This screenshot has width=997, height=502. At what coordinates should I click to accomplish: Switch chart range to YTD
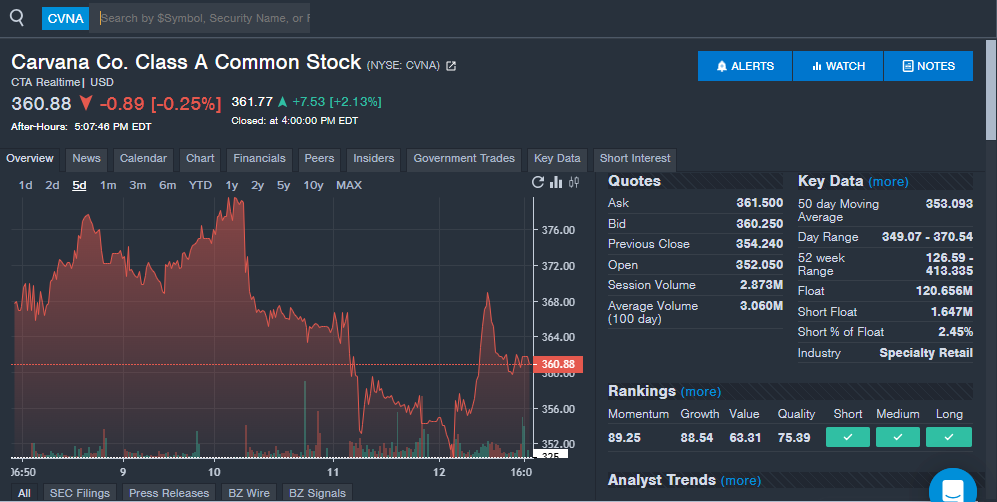tap(200, 185)
